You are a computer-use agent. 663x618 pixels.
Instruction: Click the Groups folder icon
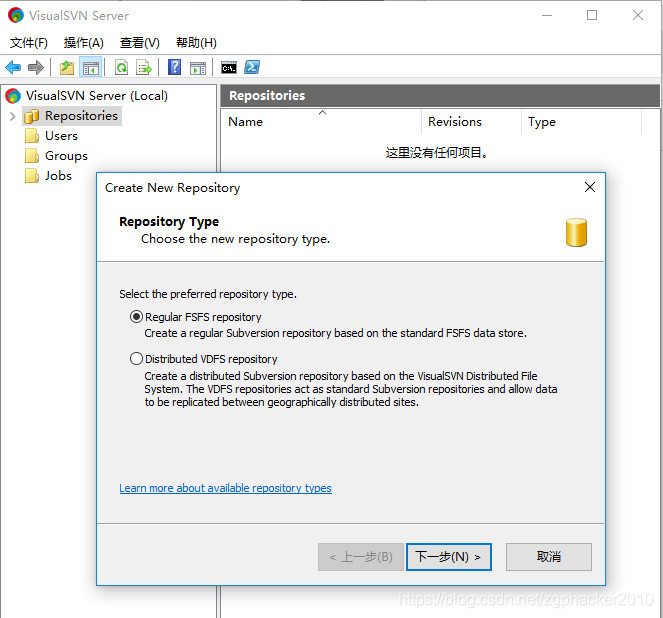pos(32,156)
